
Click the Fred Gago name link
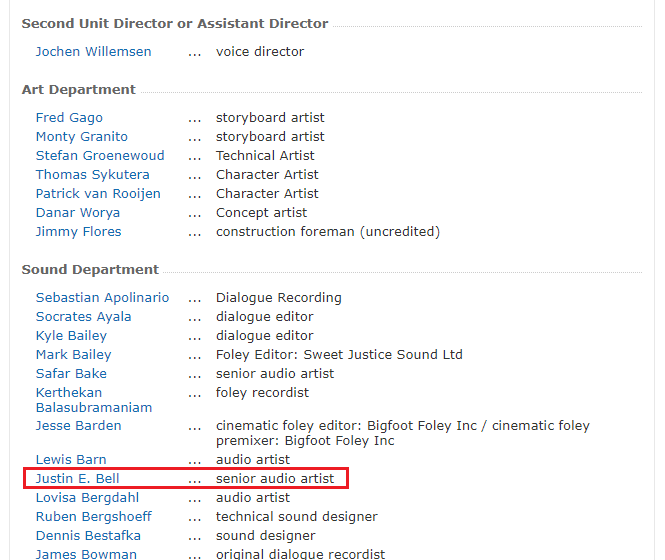click(x=69, y=117)
